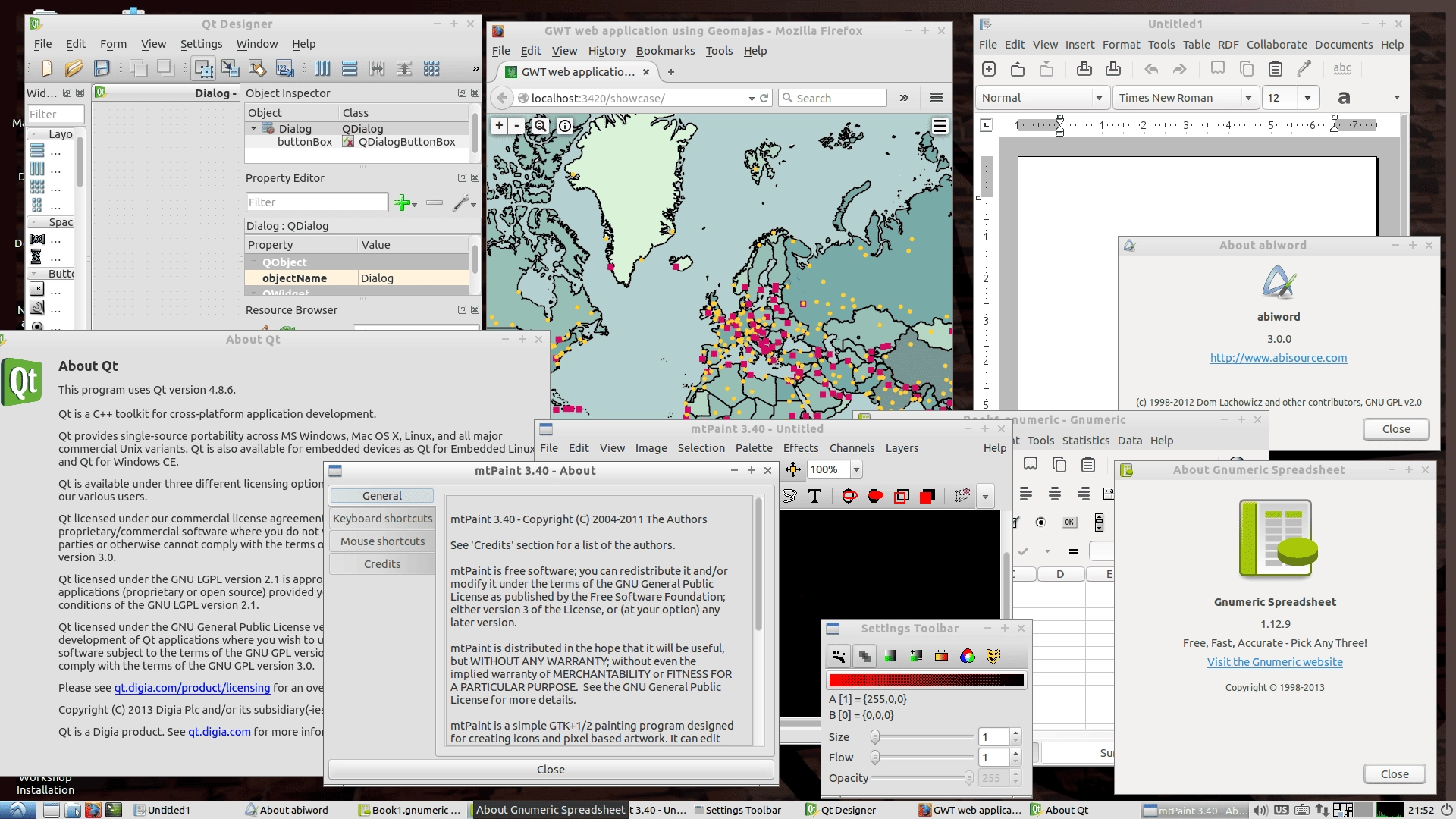Select the Text tool in mtPaint
This screenshot has width=1456, height=819.
click(814, 496)
